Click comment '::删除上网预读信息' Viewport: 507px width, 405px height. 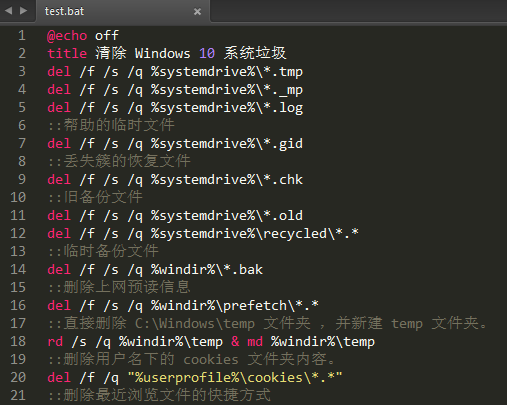[119, 287]
